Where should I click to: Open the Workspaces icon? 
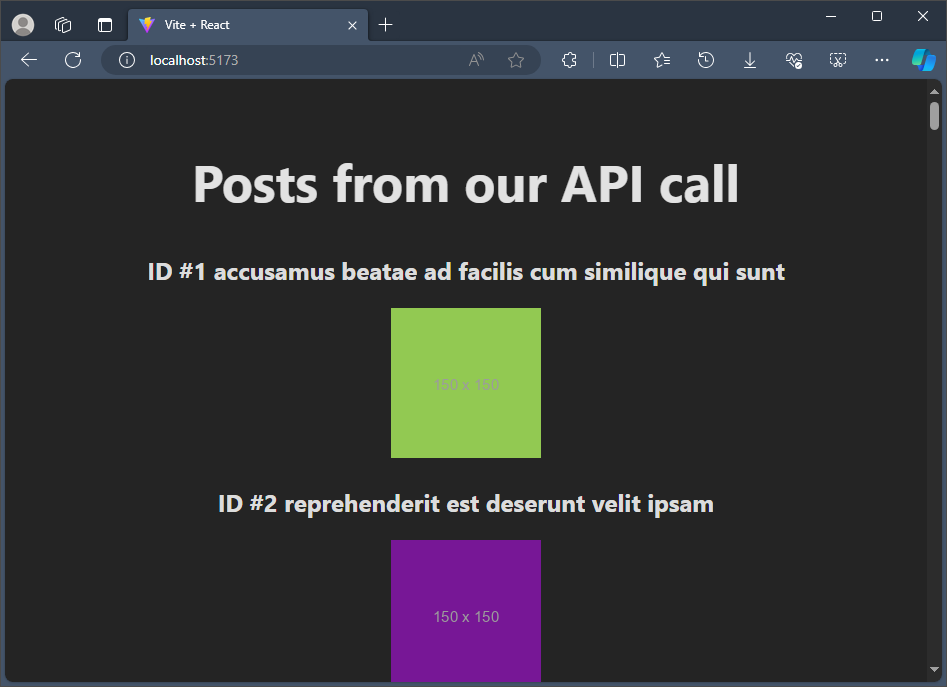pyautogui.click(x=62, y=24)
